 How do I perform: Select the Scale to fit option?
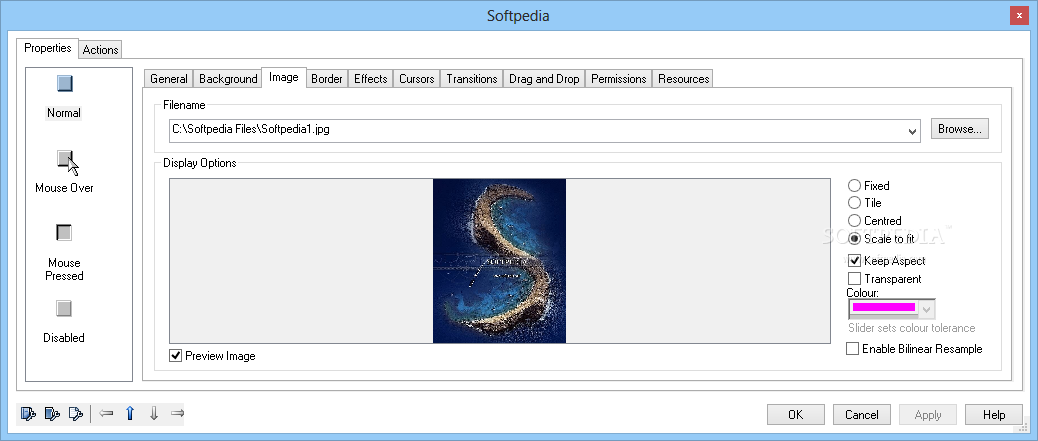[x=855, y=238]
